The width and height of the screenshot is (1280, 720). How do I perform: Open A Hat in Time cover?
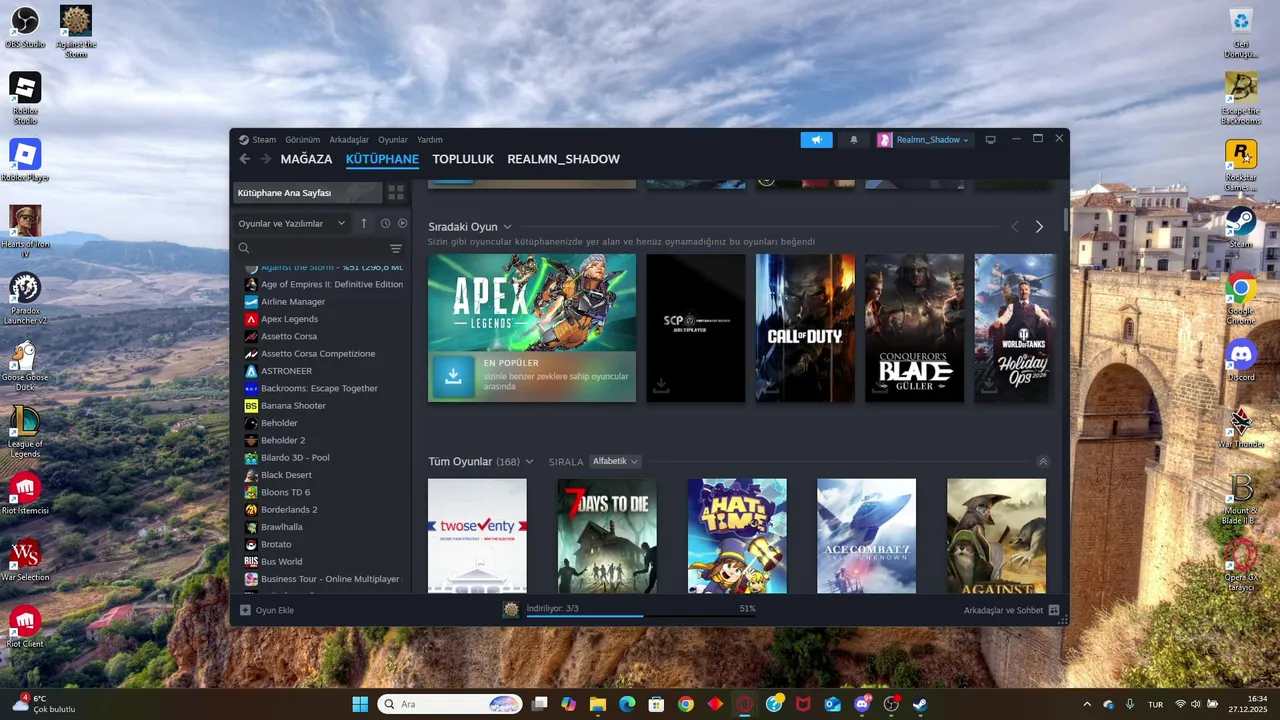[737, 536]
